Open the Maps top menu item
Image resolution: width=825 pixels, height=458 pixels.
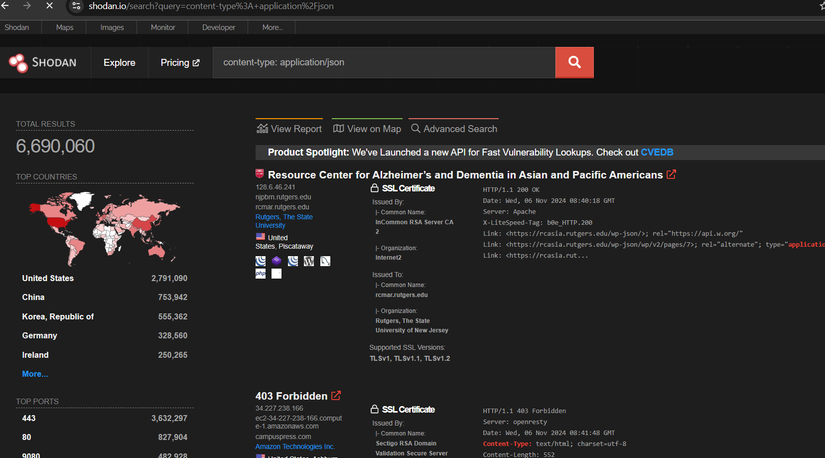(65, 27)
